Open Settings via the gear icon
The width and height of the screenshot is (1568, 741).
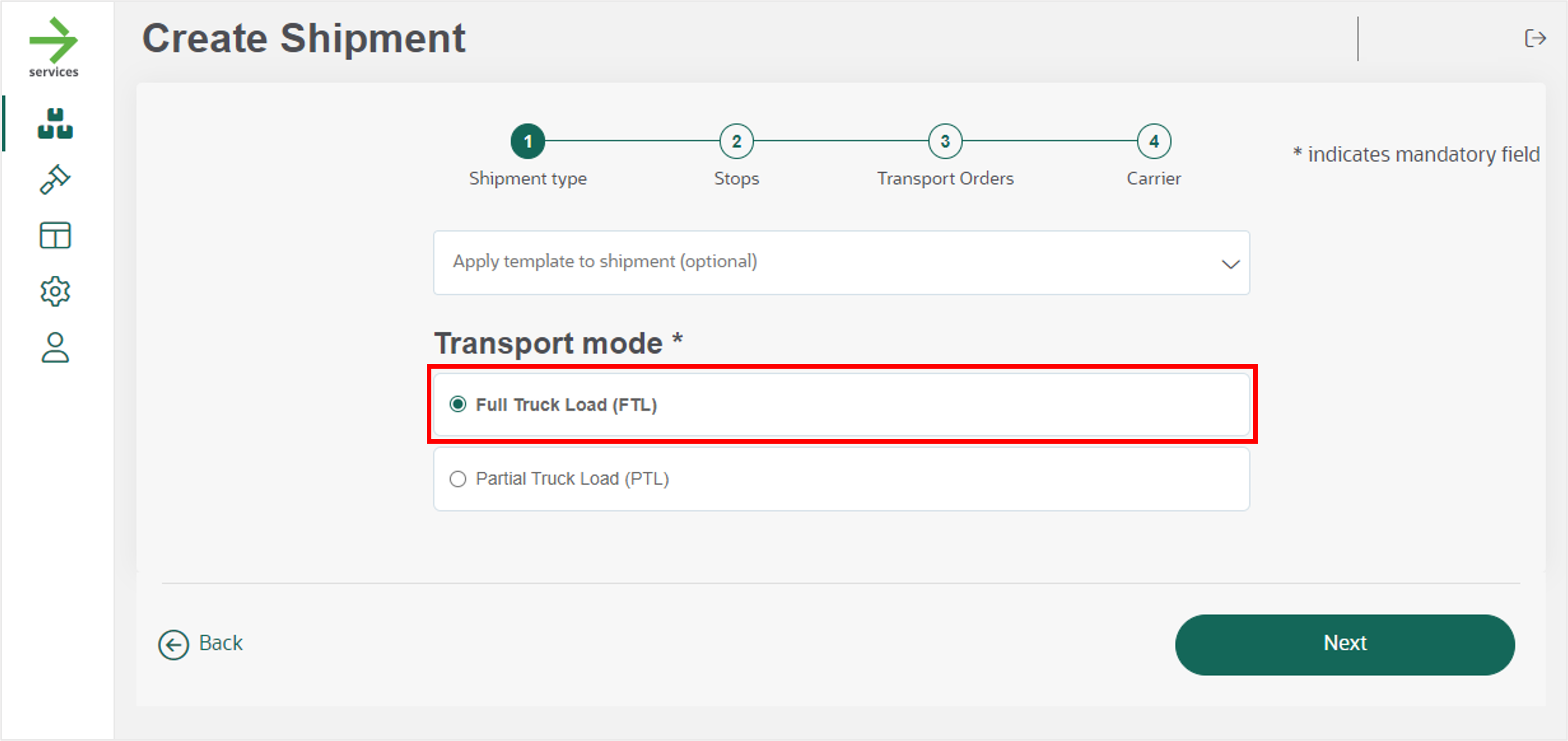[54, 291]
